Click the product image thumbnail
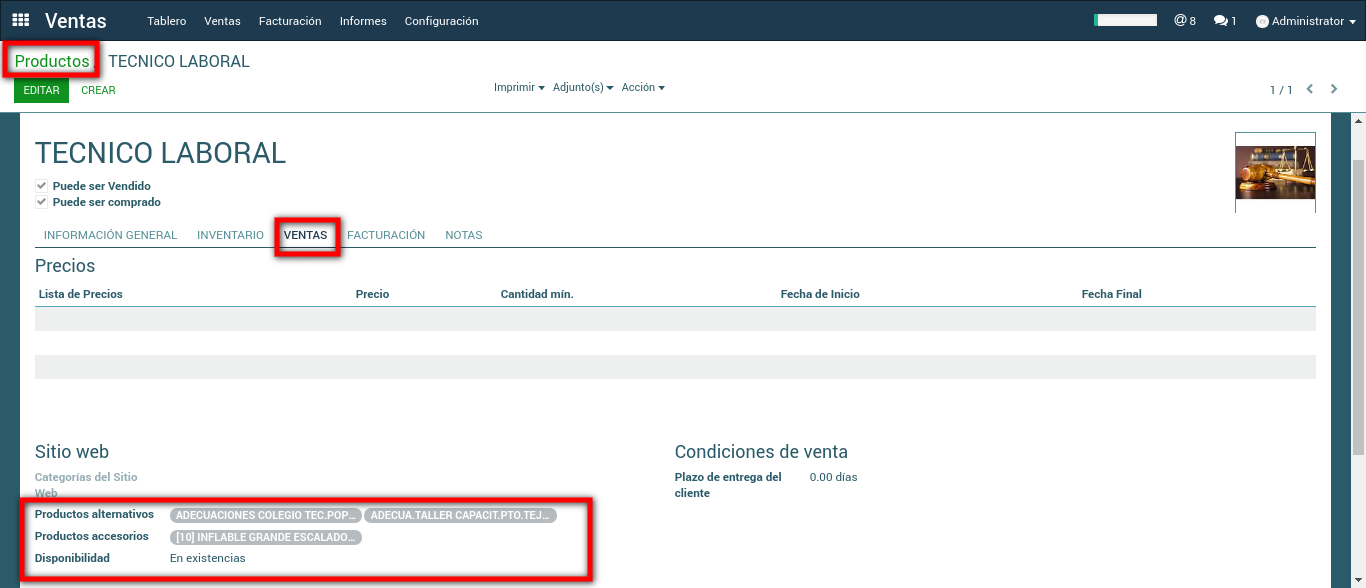 pyautogui.click(x=1275, y=172)
